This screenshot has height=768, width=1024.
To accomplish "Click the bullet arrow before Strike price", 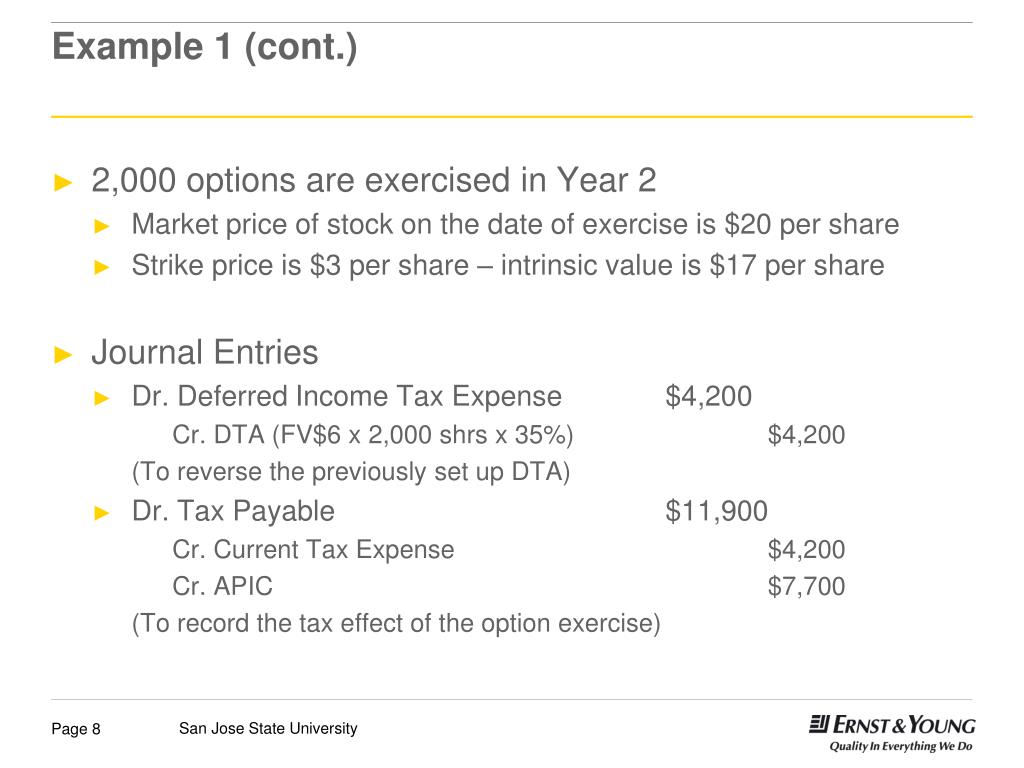I will [x=102, y=267].
